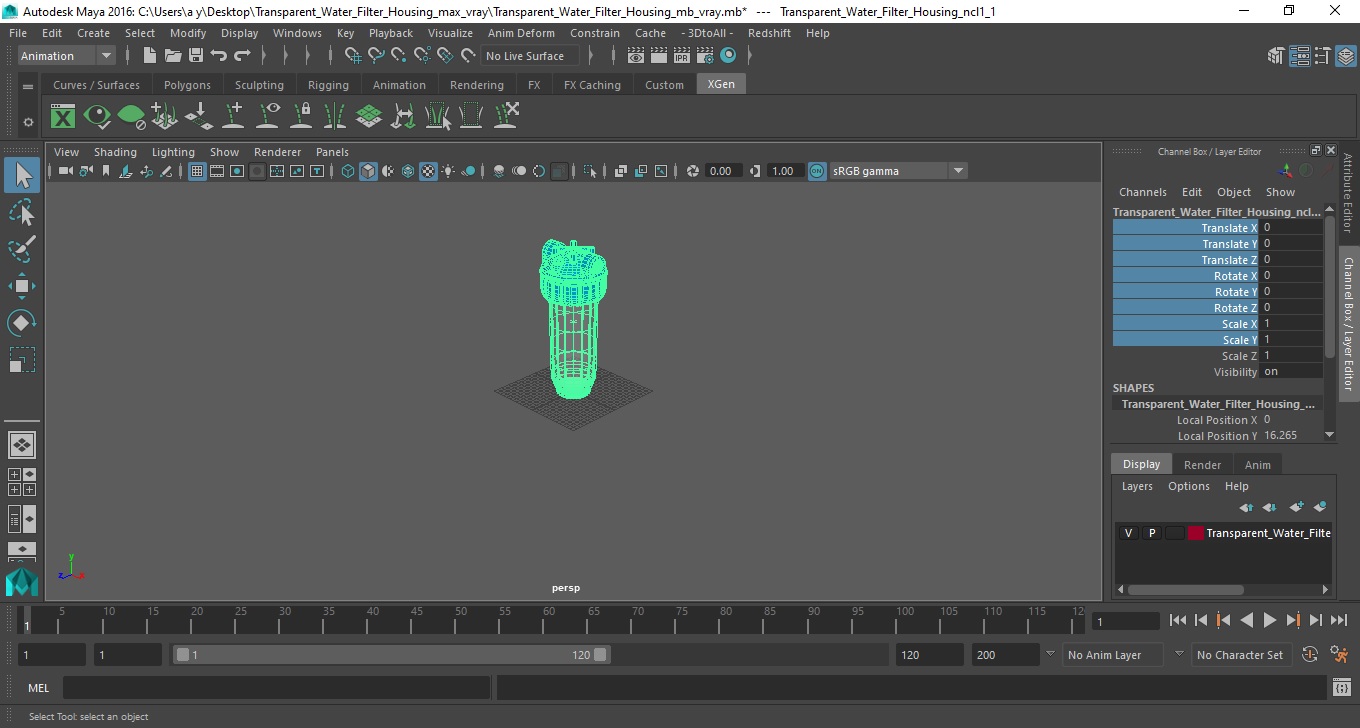Click the Scale Z value field
Viewport: 1360px width, 728px height.
click(x=1292, y=356)
